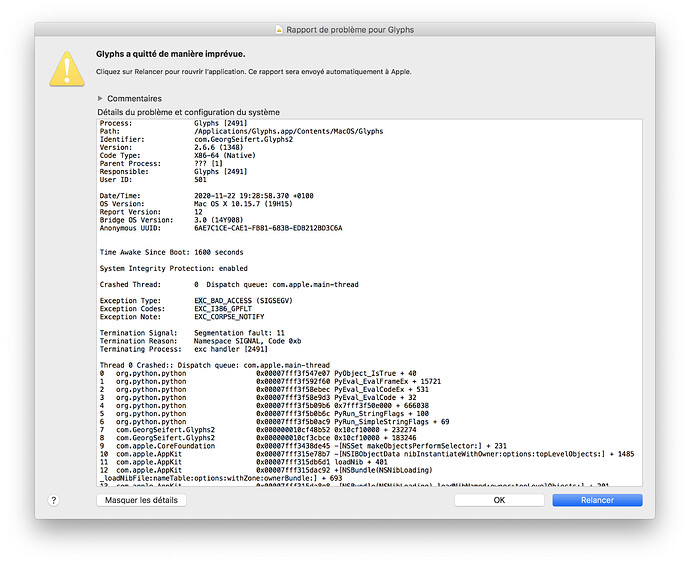
Task: Click 'Segmentation fault: 11' termination signal
Action: [239, 333]
